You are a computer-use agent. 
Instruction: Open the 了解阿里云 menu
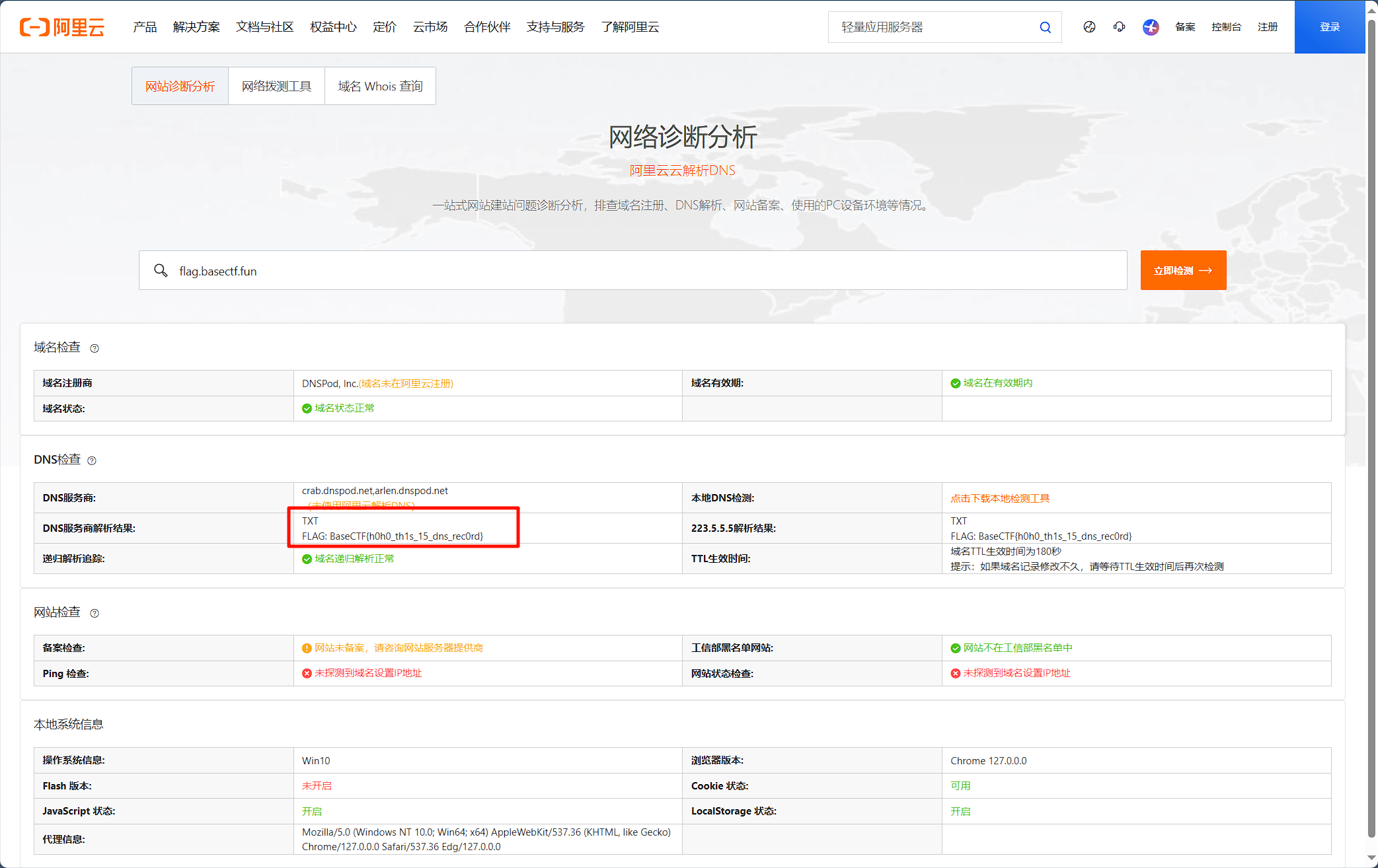tap(630, 27)
